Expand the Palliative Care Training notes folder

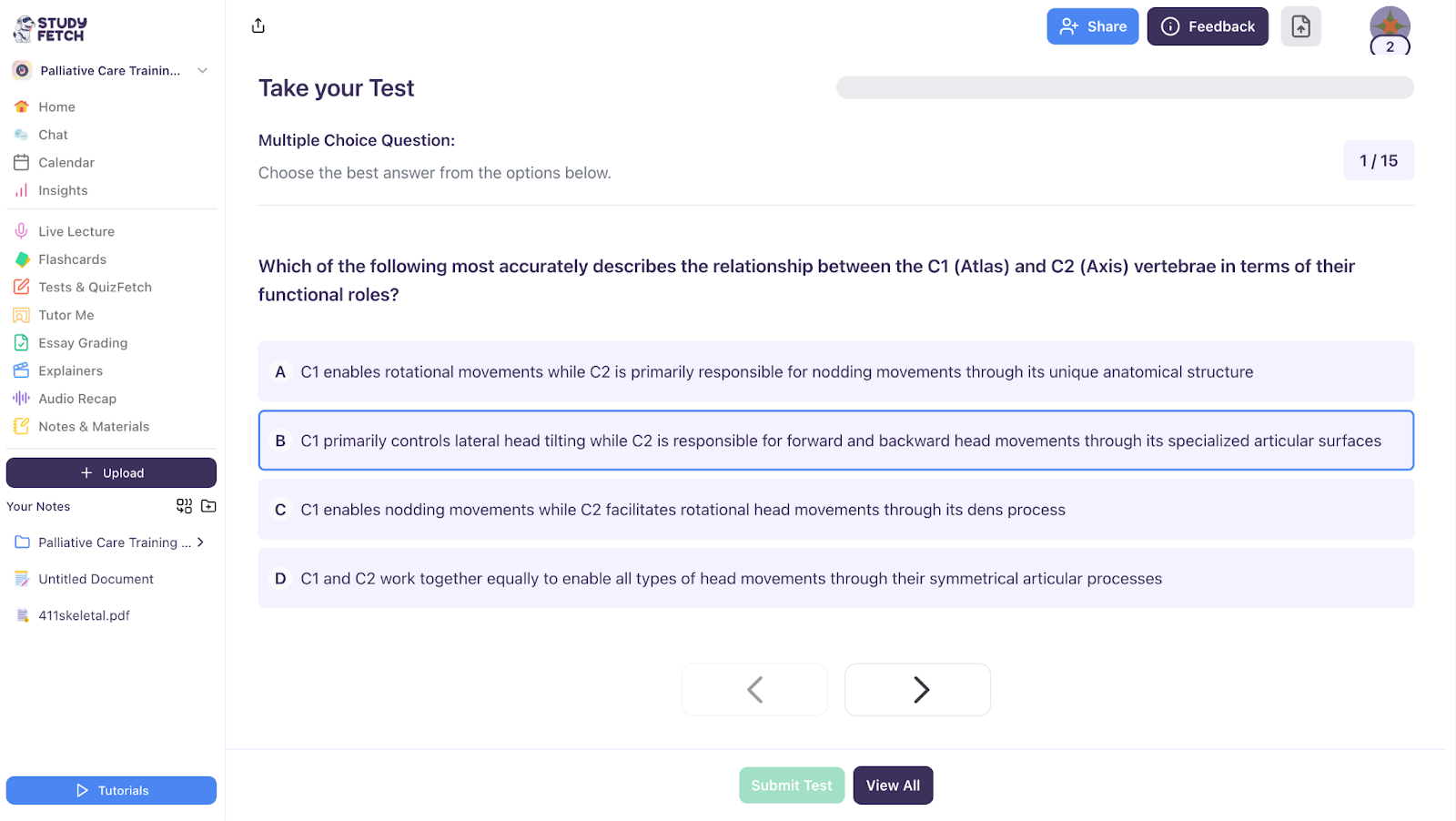tap(201, 542)
